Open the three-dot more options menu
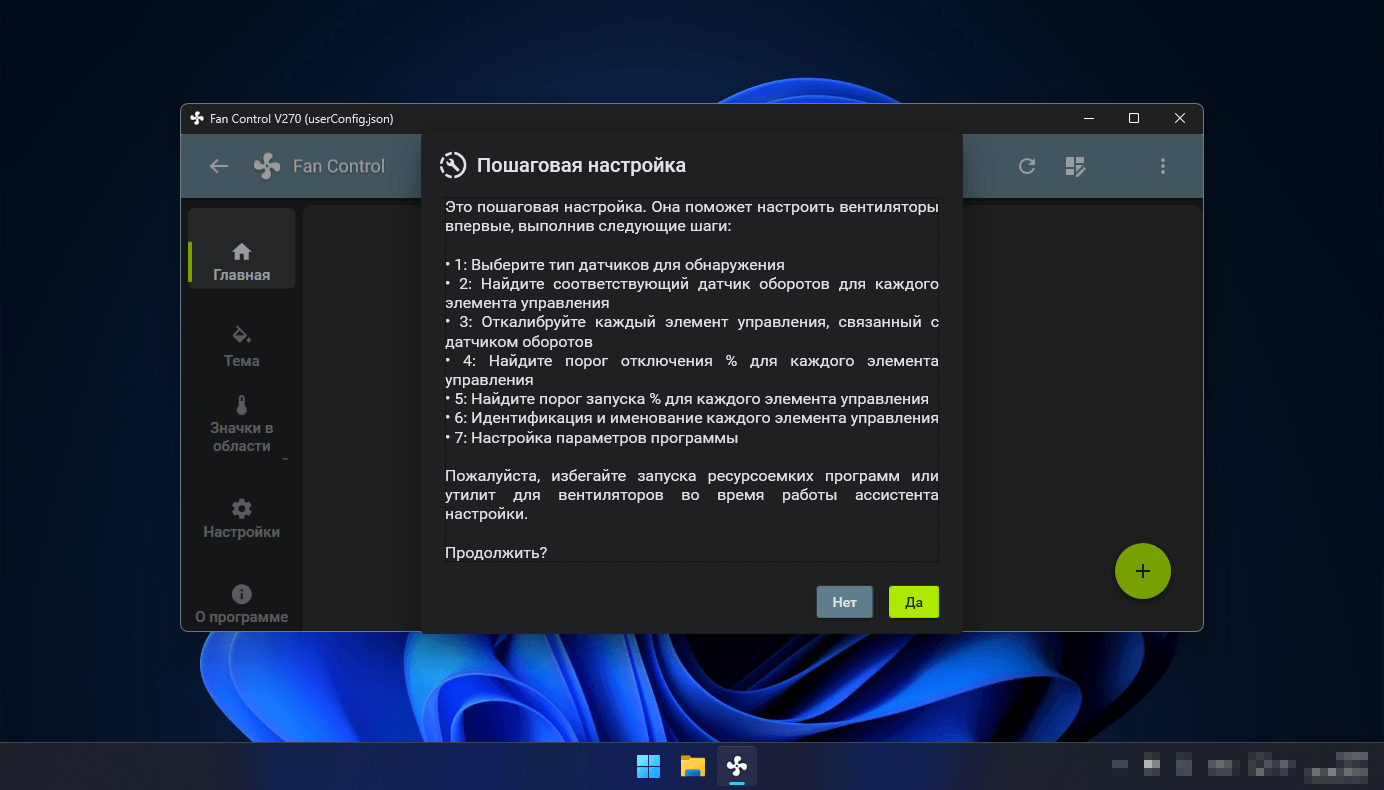Viewport: 1384px width, 790px height. (x=1163, y=166)
